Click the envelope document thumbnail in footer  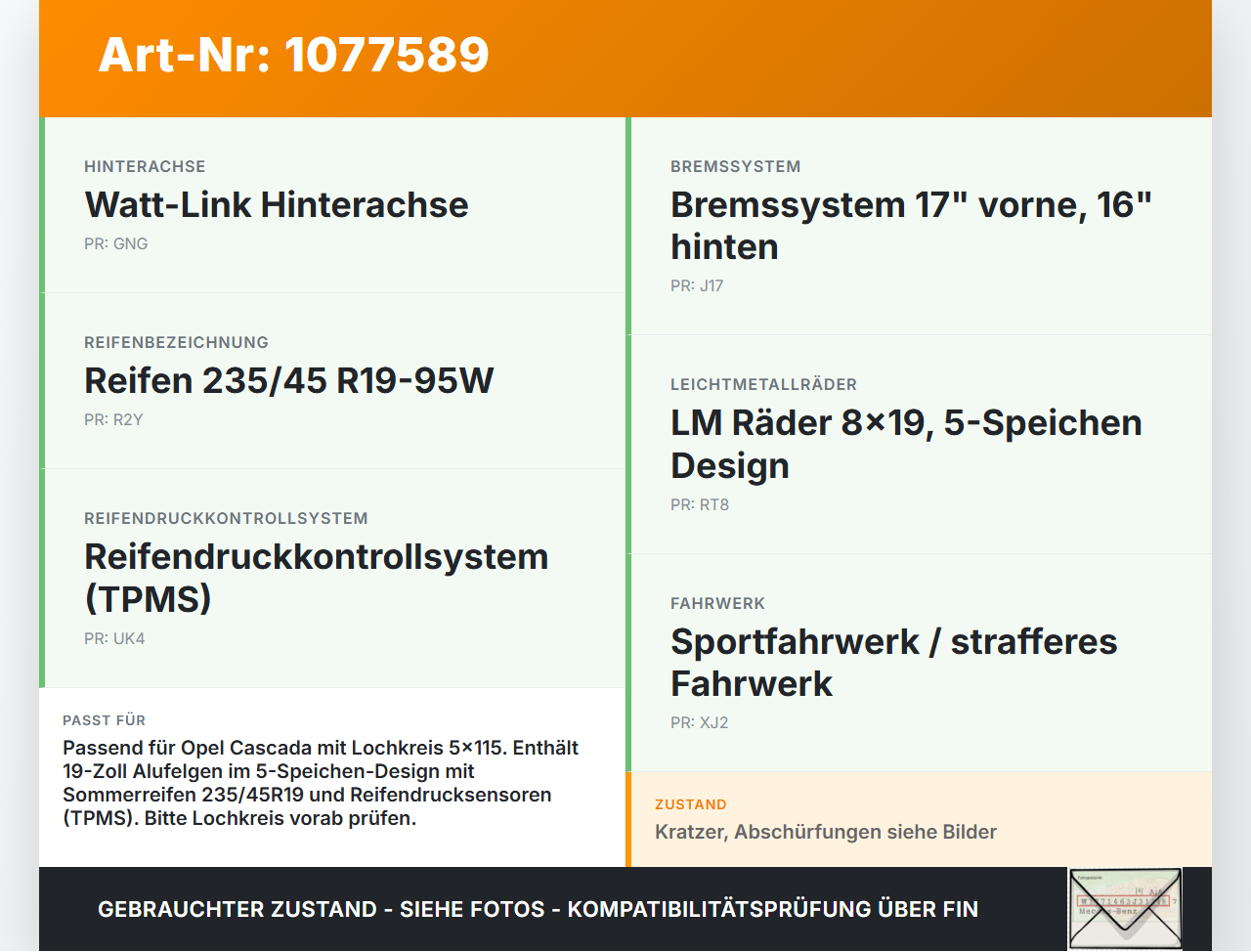point(1125,908)
